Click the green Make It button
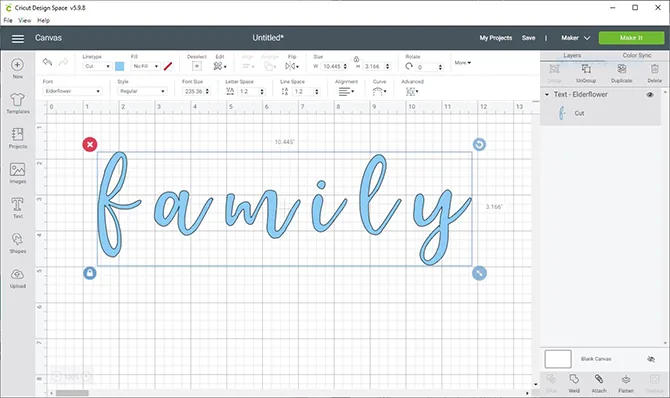 click(631, 38)
